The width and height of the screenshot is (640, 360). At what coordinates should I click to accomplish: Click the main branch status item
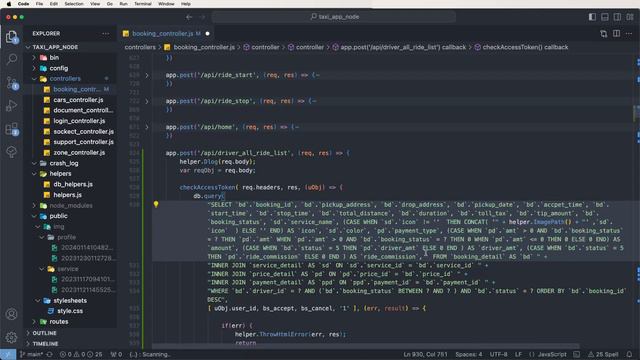pos(31,354)
